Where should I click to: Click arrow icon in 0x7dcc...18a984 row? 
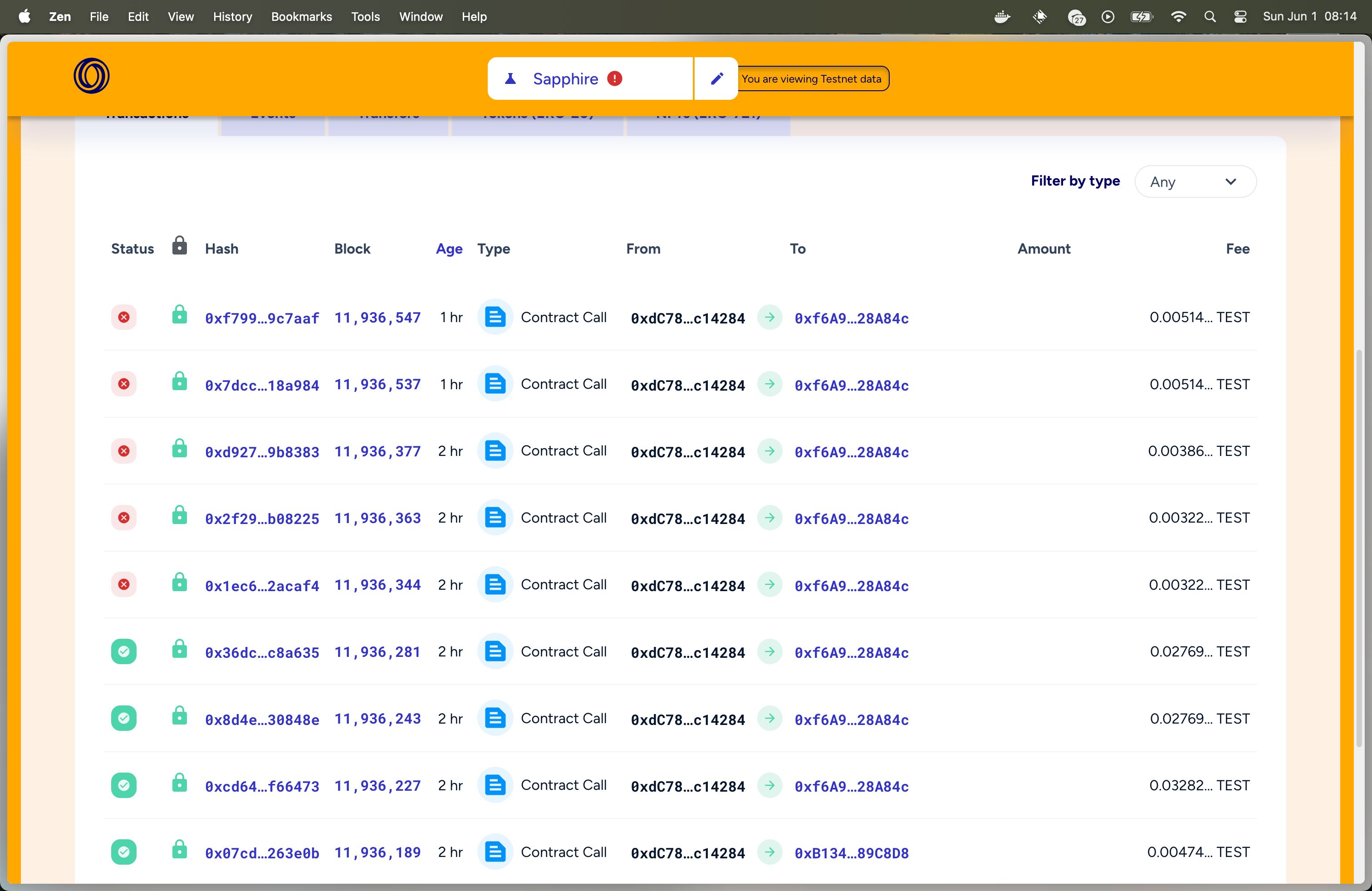click(769, 384)
